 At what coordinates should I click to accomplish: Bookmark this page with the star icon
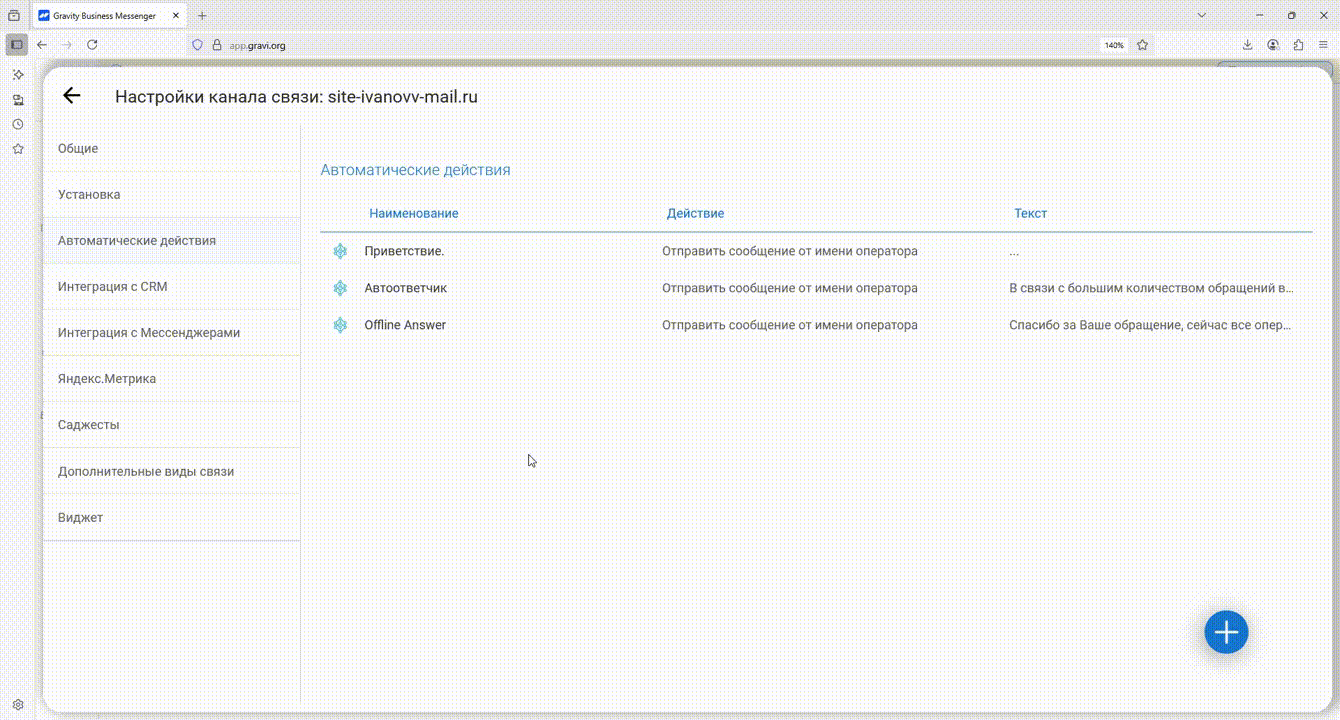pos(1142,45)
